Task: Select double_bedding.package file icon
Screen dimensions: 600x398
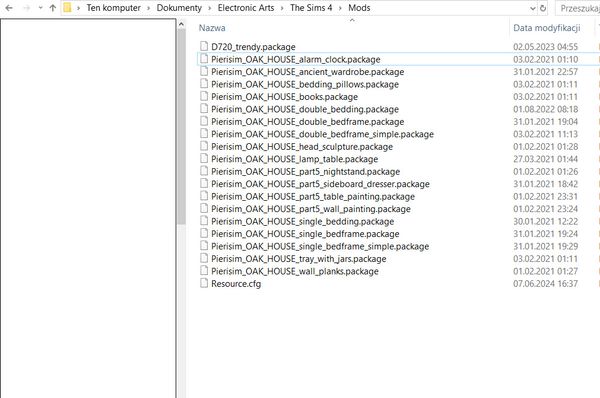Action: (204, 109)
